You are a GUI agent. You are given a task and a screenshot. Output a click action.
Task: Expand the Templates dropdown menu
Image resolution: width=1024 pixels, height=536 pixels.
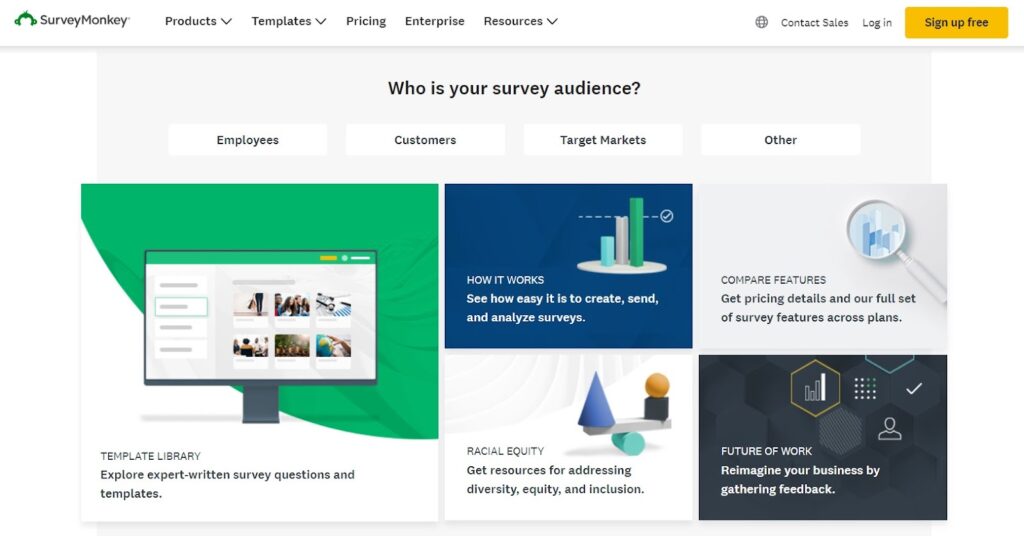[x=289, y=21]
